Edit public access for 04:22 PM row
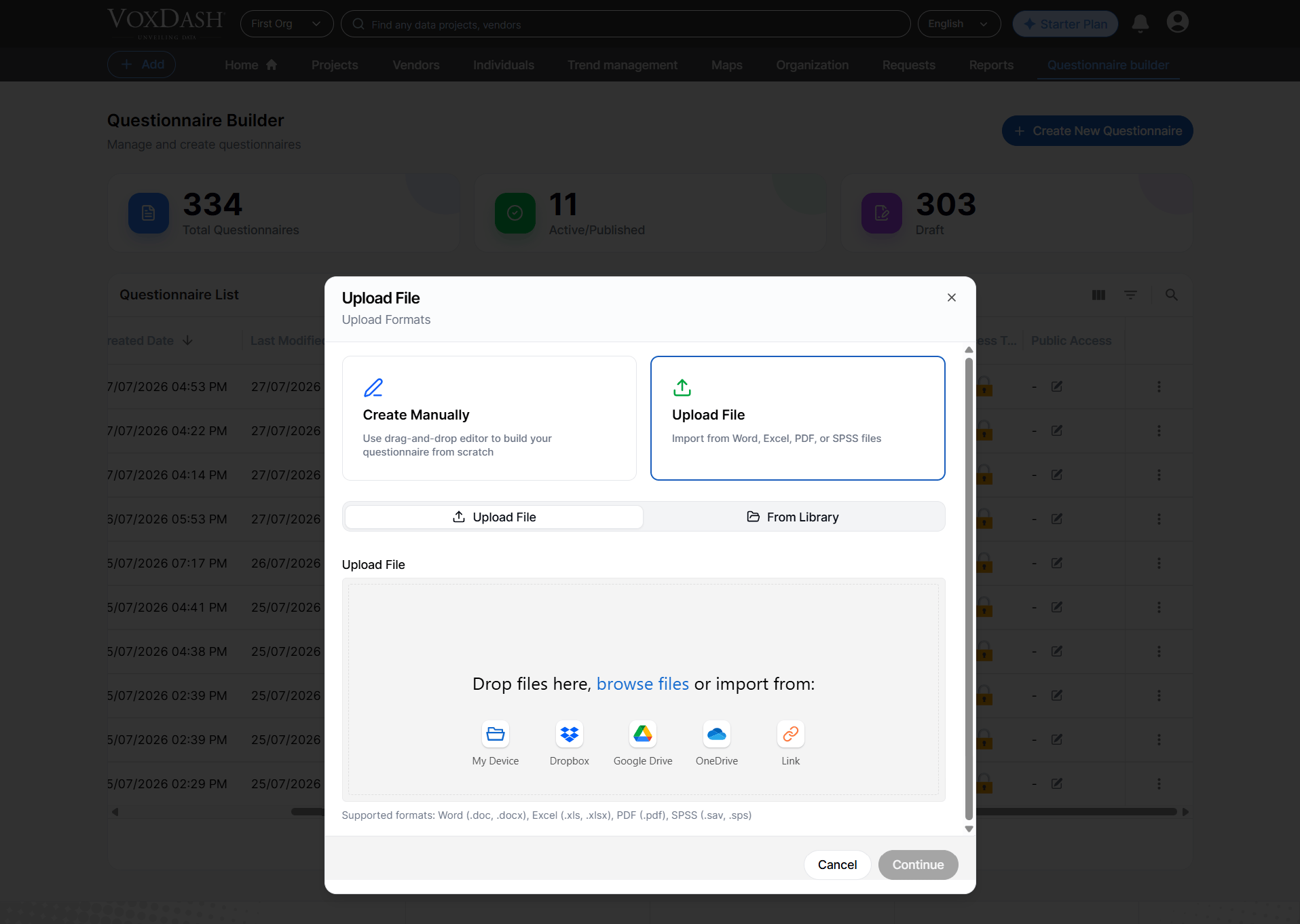1300x924 pixels. (x=1056, y=430)
